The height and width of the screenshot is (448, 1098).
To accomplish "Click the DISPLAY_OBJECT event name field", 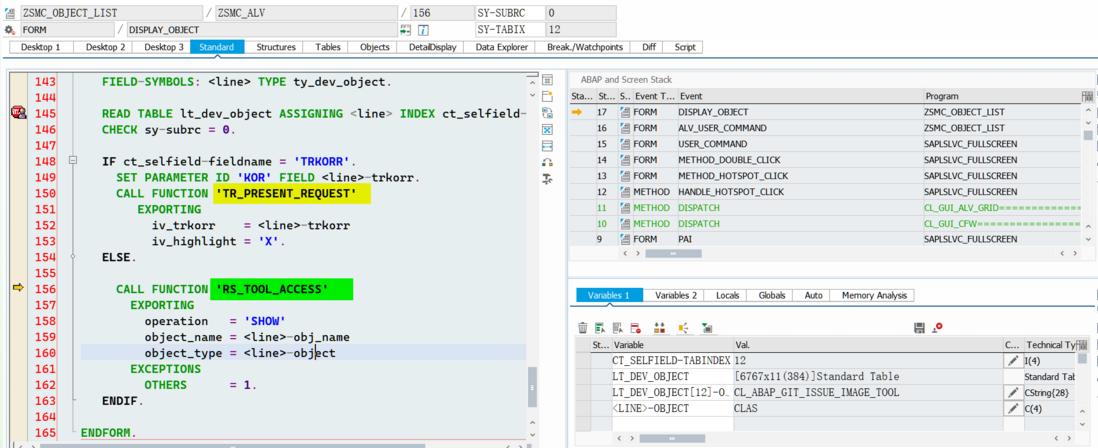I will click(260, 29).
